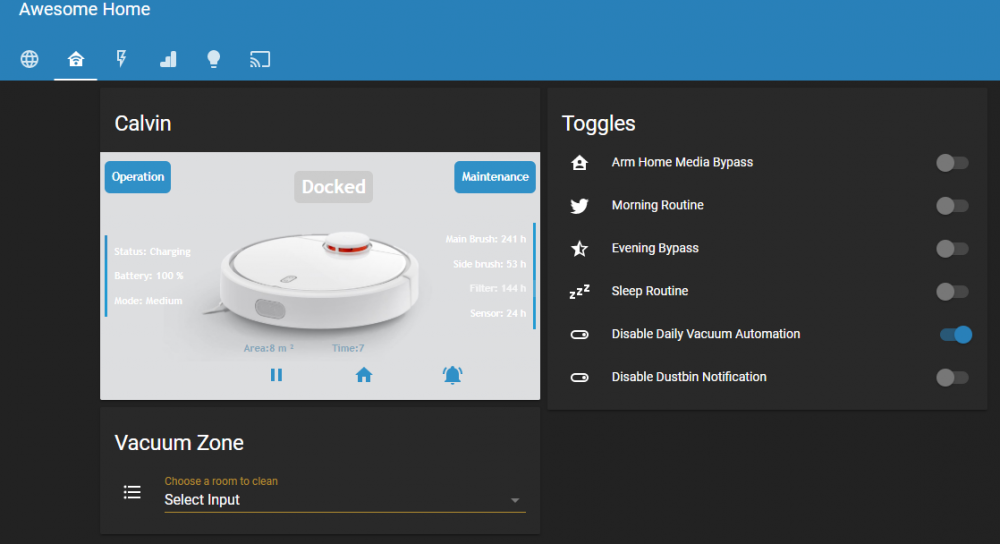Screen dimensions: 1000x544
Task: Click the Side brush: 53 h text
Action: [489, 264]
